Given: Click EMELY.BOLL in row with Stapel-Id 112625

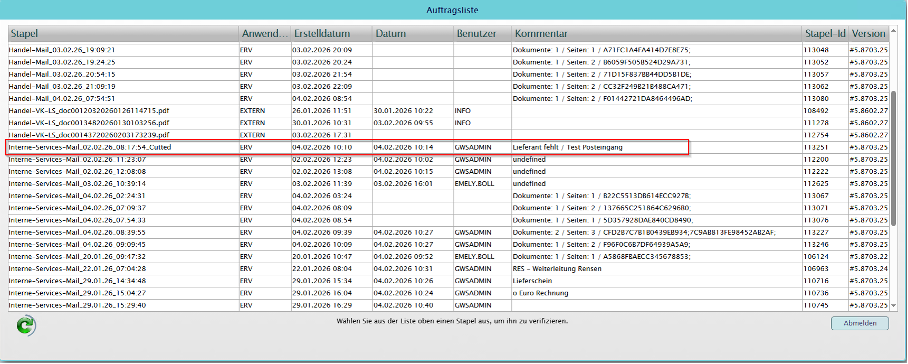Looking at the screenshot, I should pos(474,183).
